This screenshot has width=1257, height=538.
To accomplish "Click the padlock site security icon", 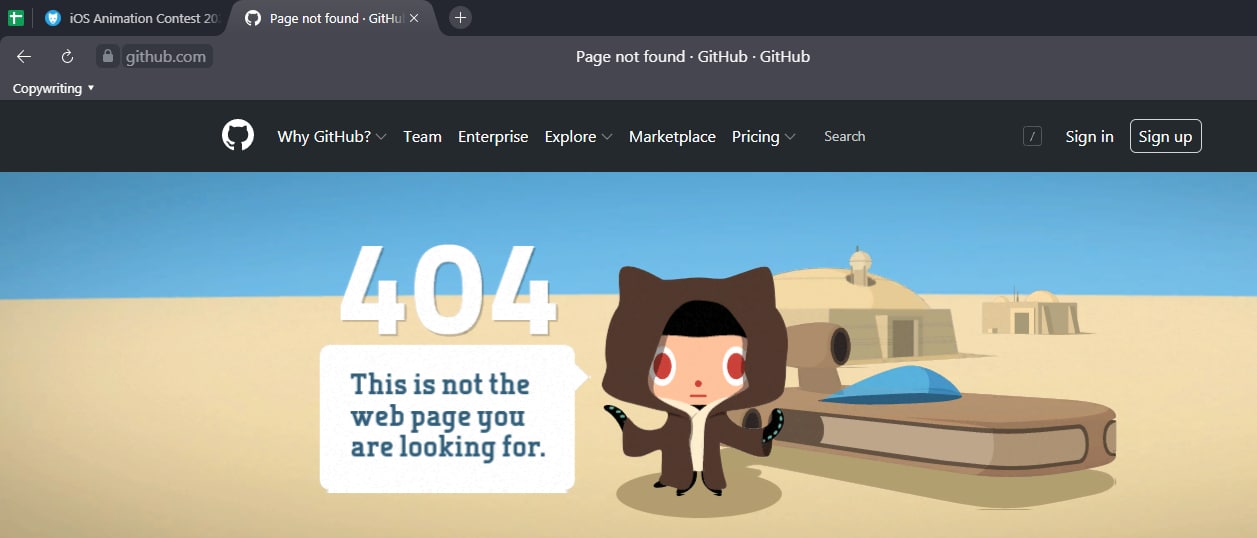I will 108,56.
